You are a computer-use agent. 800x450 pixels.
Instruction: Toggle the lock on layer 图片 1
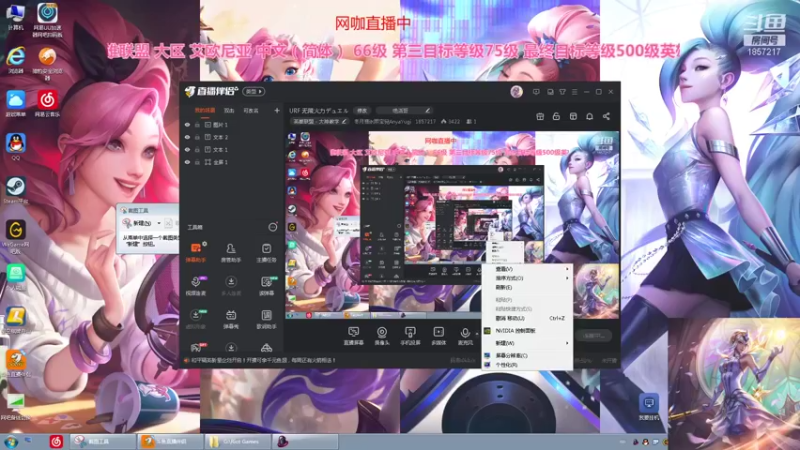pyautogui.click(x=197, y=124)
